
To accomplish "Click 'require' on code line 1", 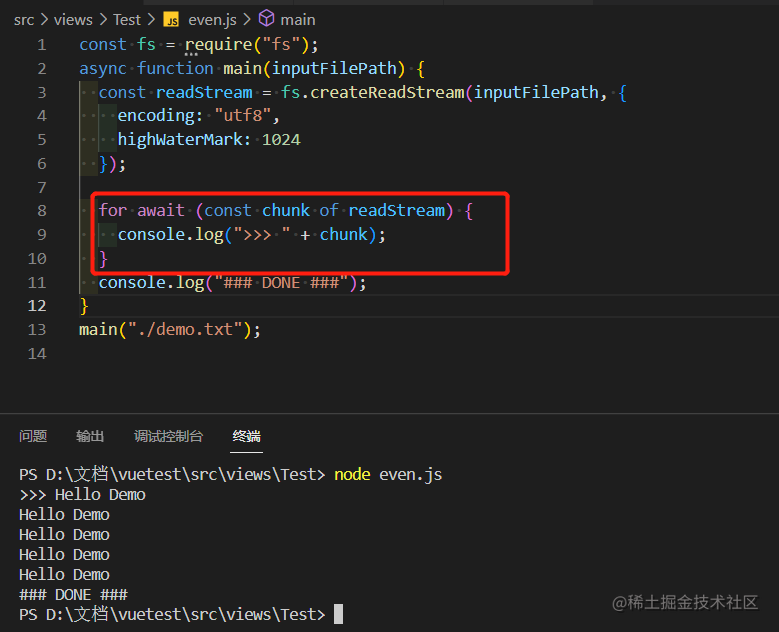I will coord(219,45).
